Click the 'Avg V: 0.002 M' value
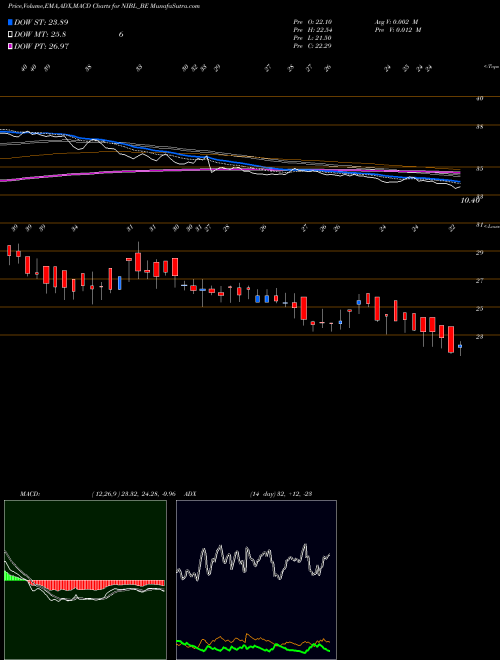 pos(398,22)
